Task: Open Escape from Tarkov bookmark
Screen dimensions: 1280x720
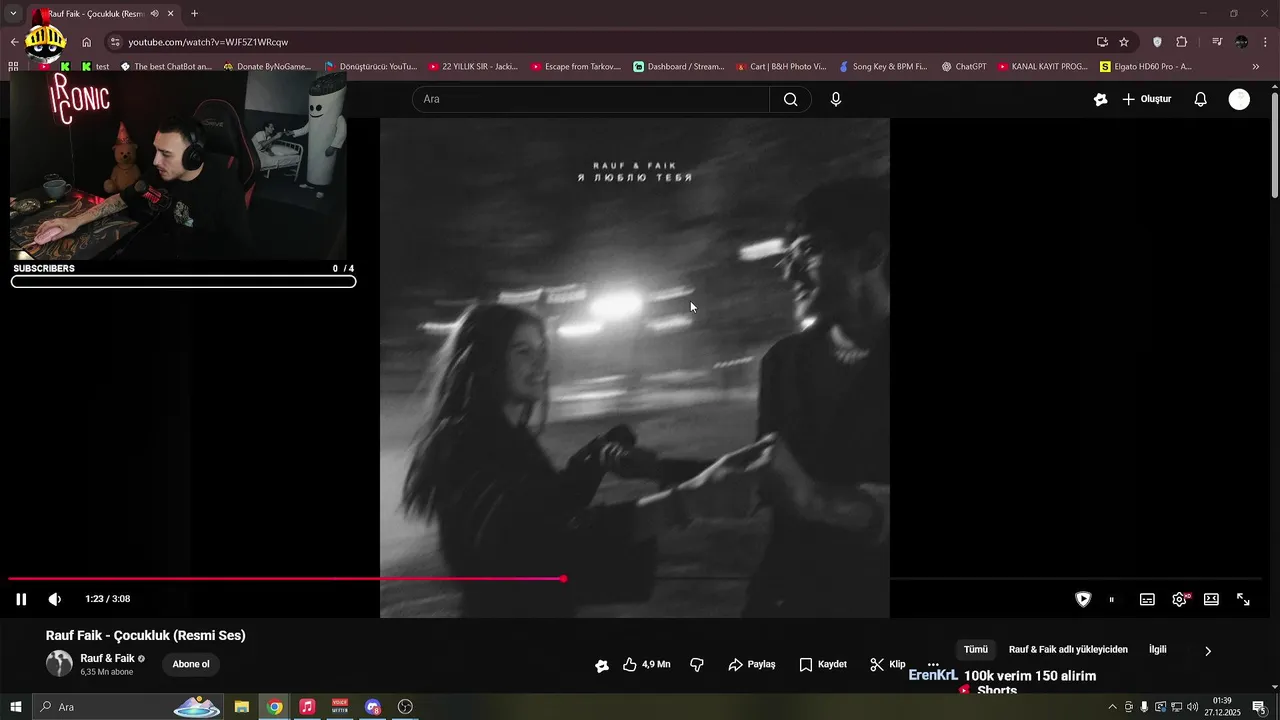Action: point(576,67)
